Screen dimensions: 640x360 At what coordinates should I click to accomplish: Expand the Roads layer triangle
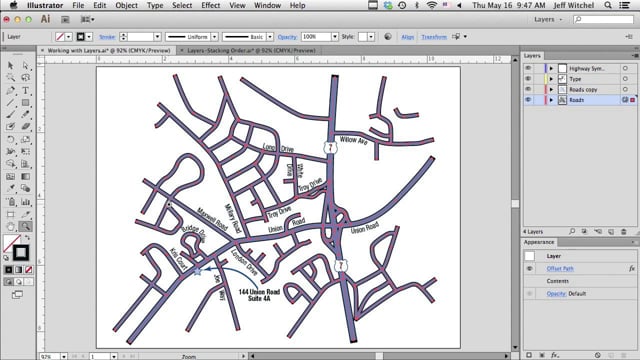(551, 100)
